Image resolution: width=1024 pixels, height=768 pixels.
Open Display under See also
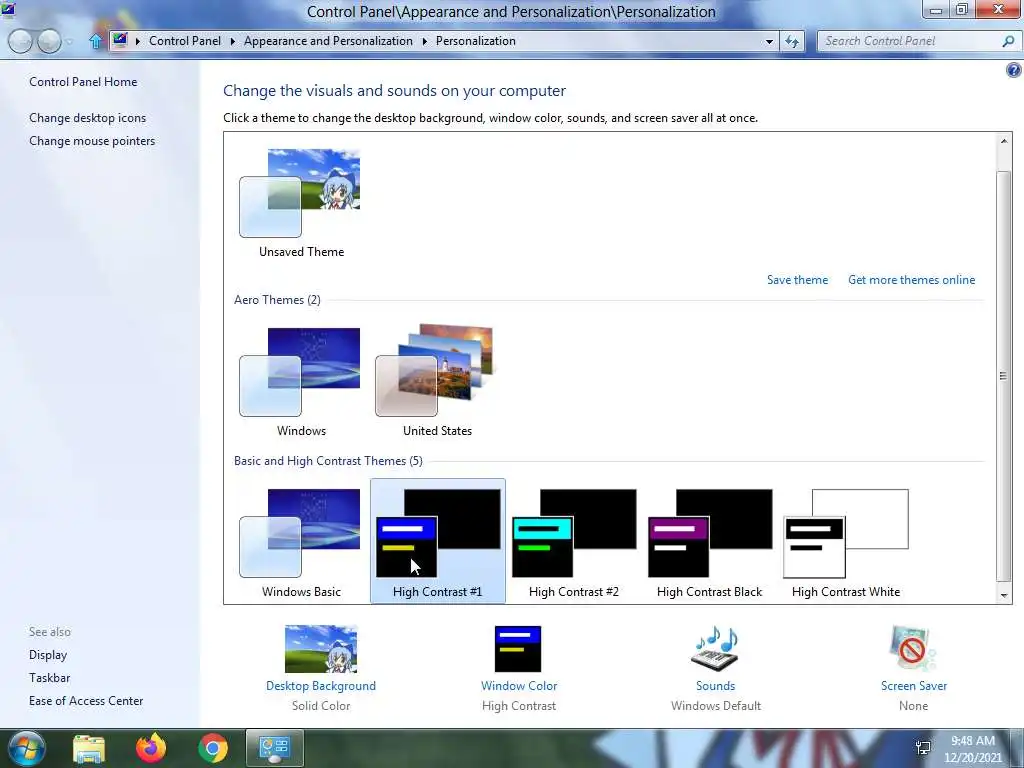click(48, 654)
